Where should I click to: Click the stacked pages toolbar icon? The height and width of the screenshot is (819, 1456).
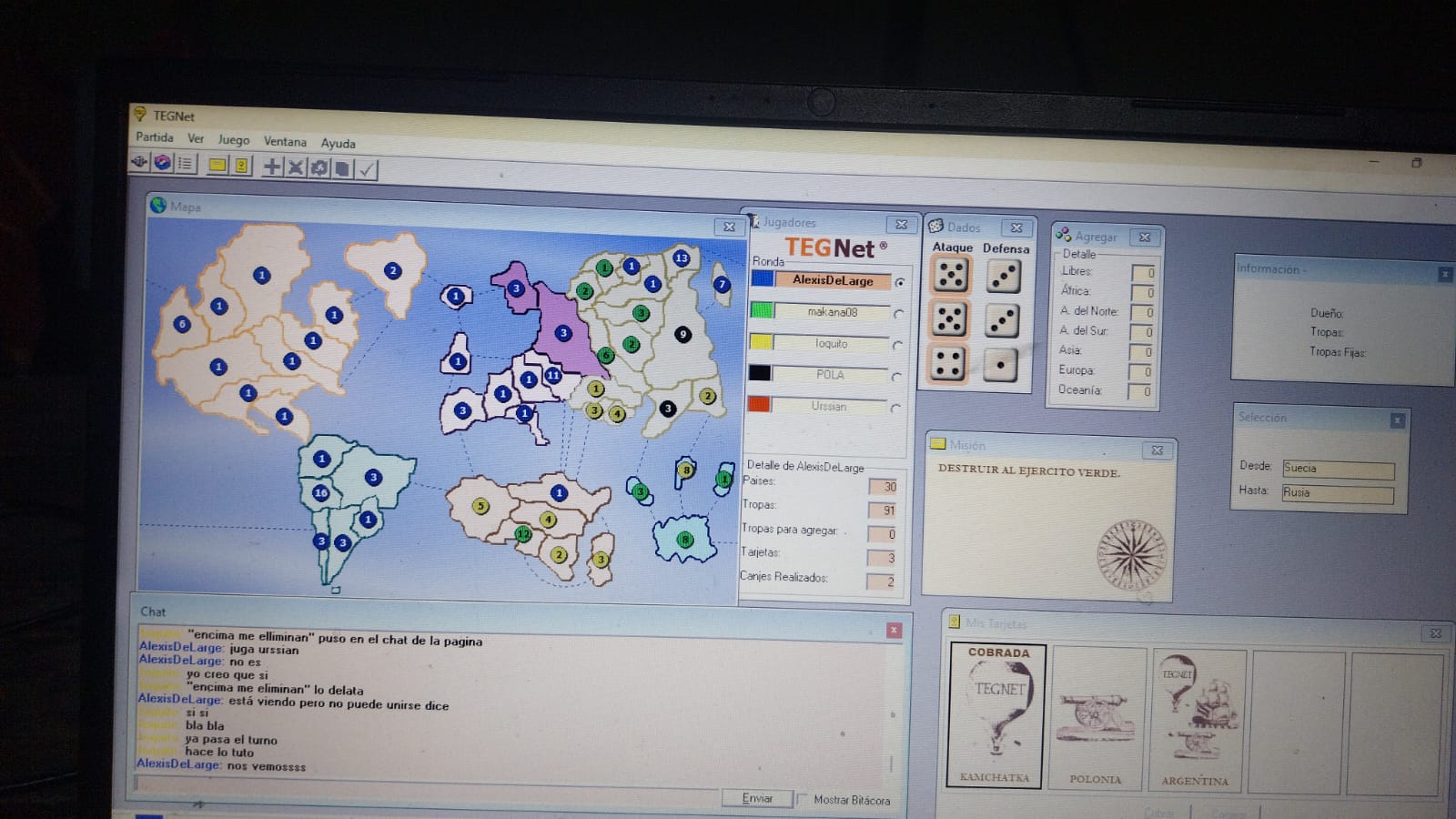(x=342, y=168)
